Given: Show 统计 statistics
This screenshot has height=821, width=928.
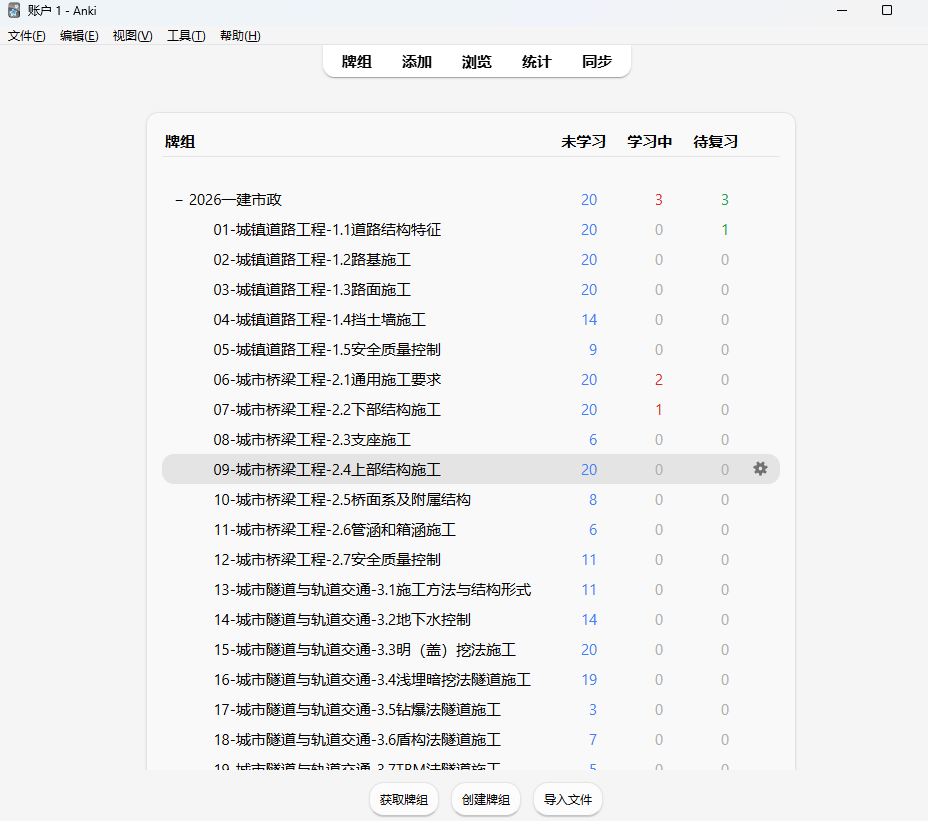Looking at the screenshot, I should pos(537,62).
